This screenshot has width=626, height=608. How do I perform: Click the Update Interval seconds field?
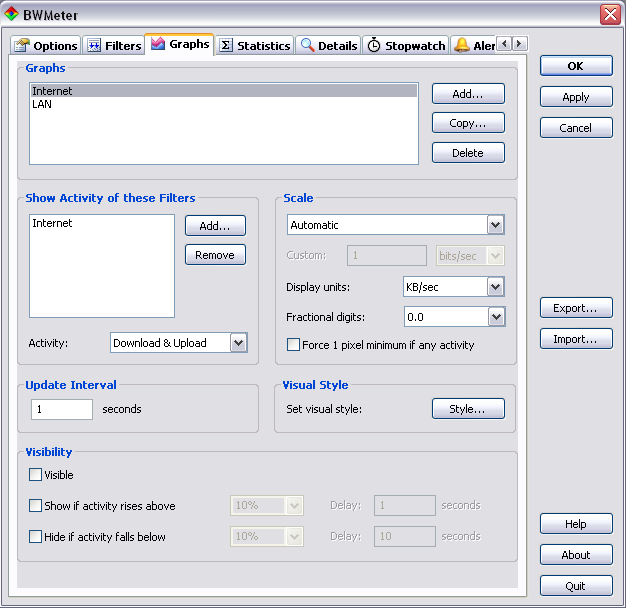pos(62,409)
